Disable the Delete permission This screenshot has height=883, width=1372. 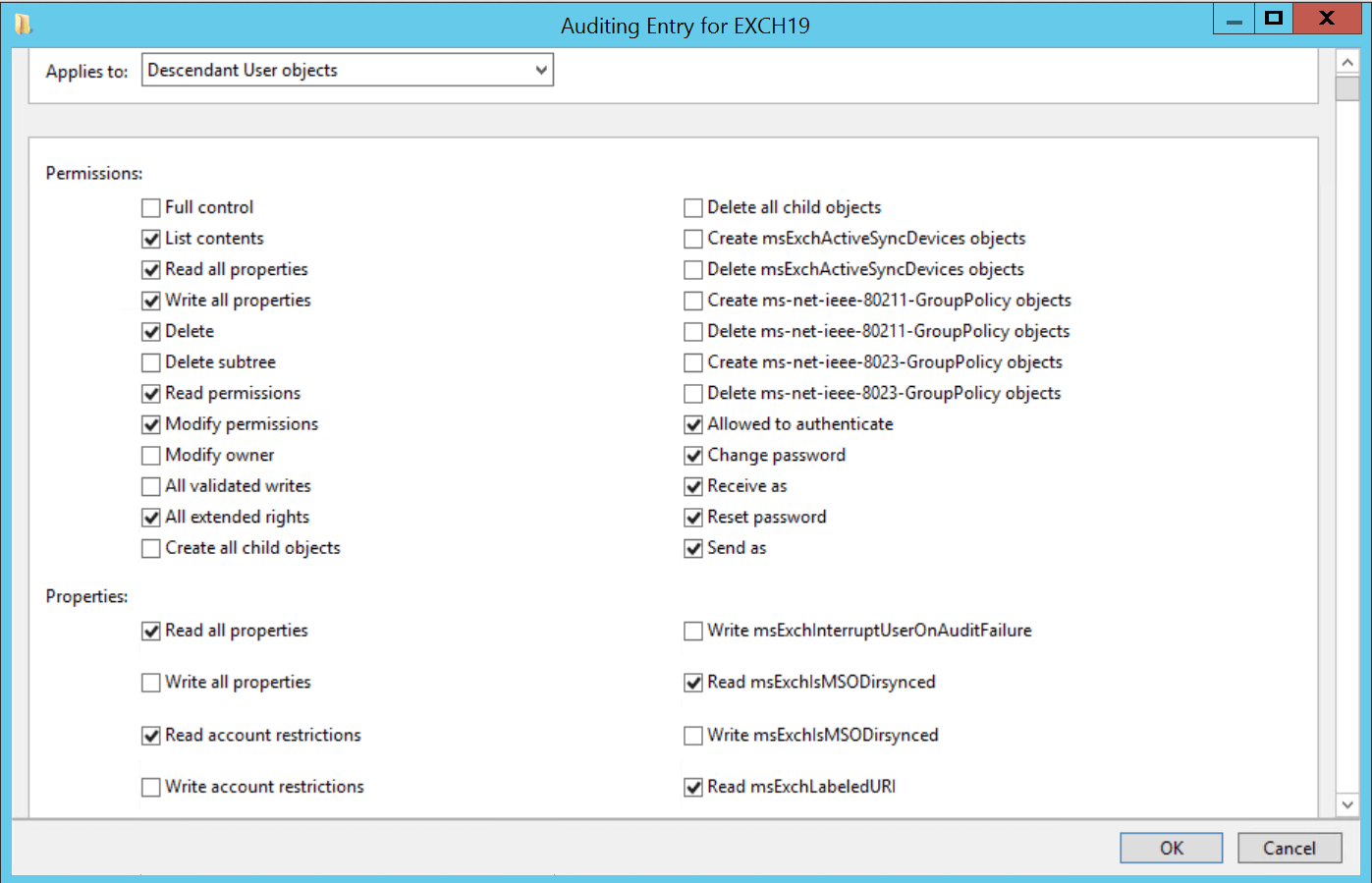tap(150, 331)
